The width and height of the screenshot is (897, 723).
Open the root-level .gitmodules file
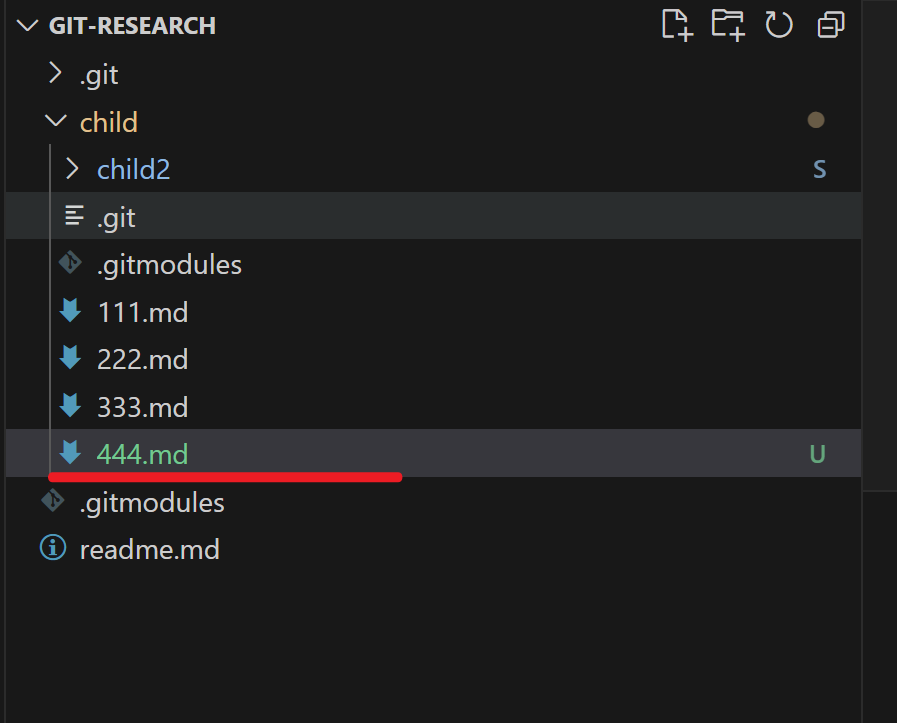click(152, 502)
